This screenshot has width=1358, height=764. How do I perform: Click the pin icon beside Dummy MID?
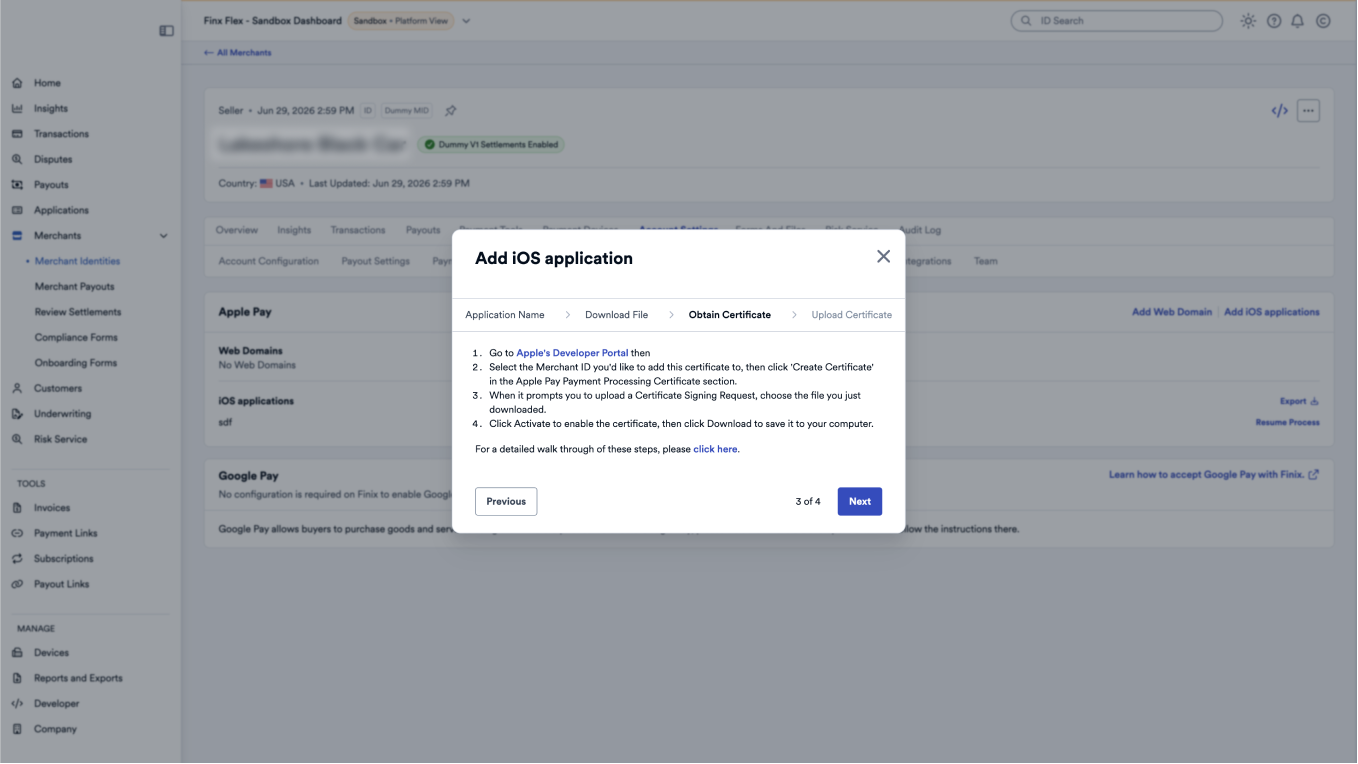click(x=450, y=111)
